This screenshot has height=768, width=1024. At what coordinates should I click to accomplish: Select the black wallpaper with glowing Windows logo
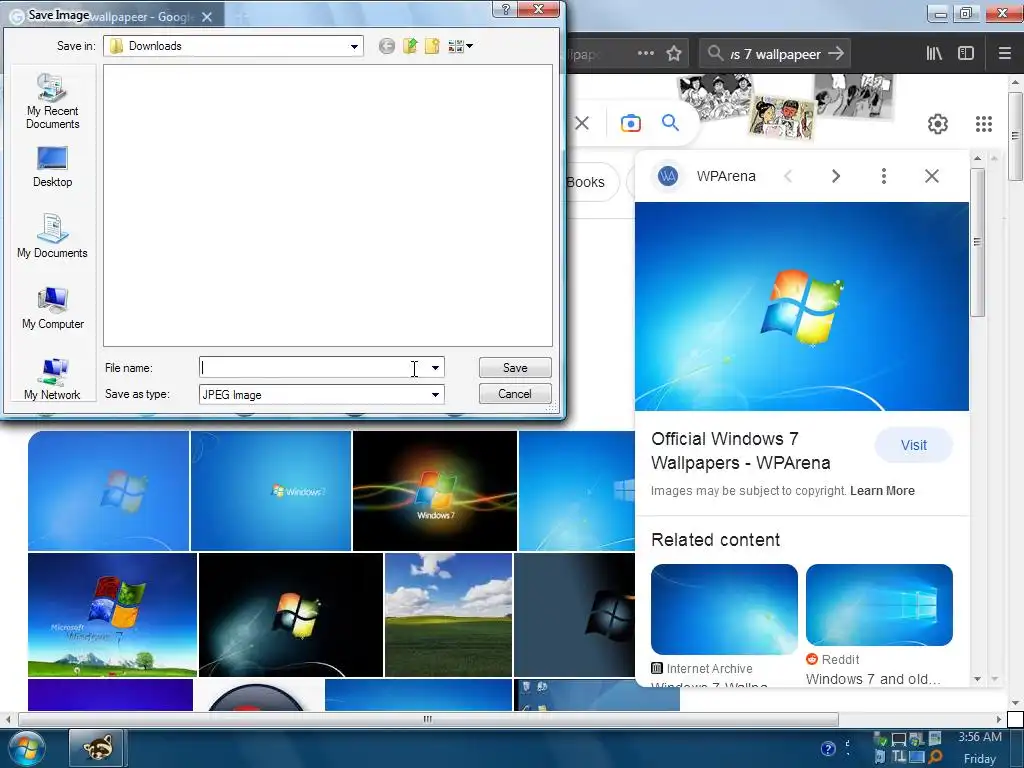point(291,615)
